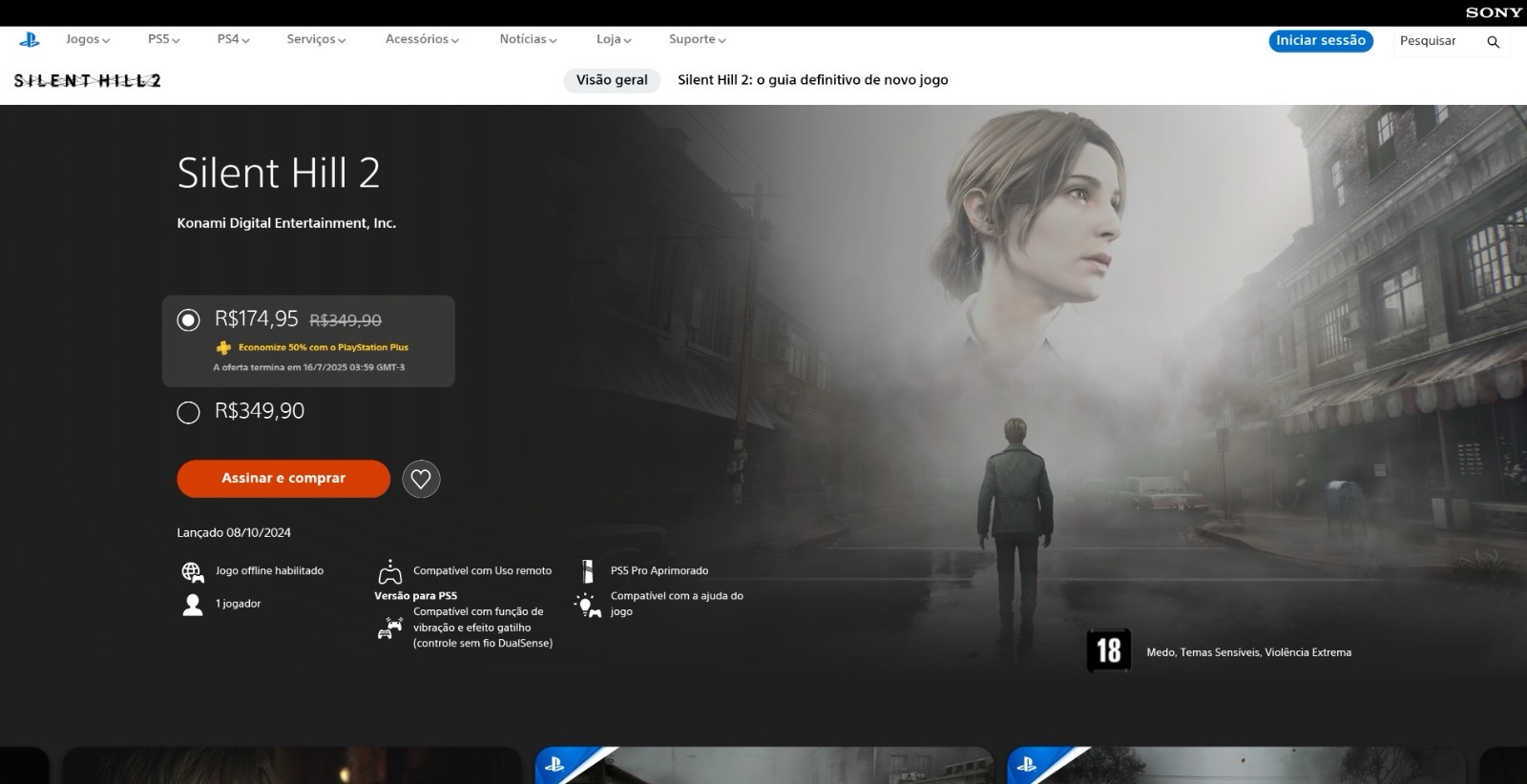Viewport: 1527px width, 784px height.
Task: Open the middle media thumbnail with PlayStation badge
Action: (x=763, y=766)
